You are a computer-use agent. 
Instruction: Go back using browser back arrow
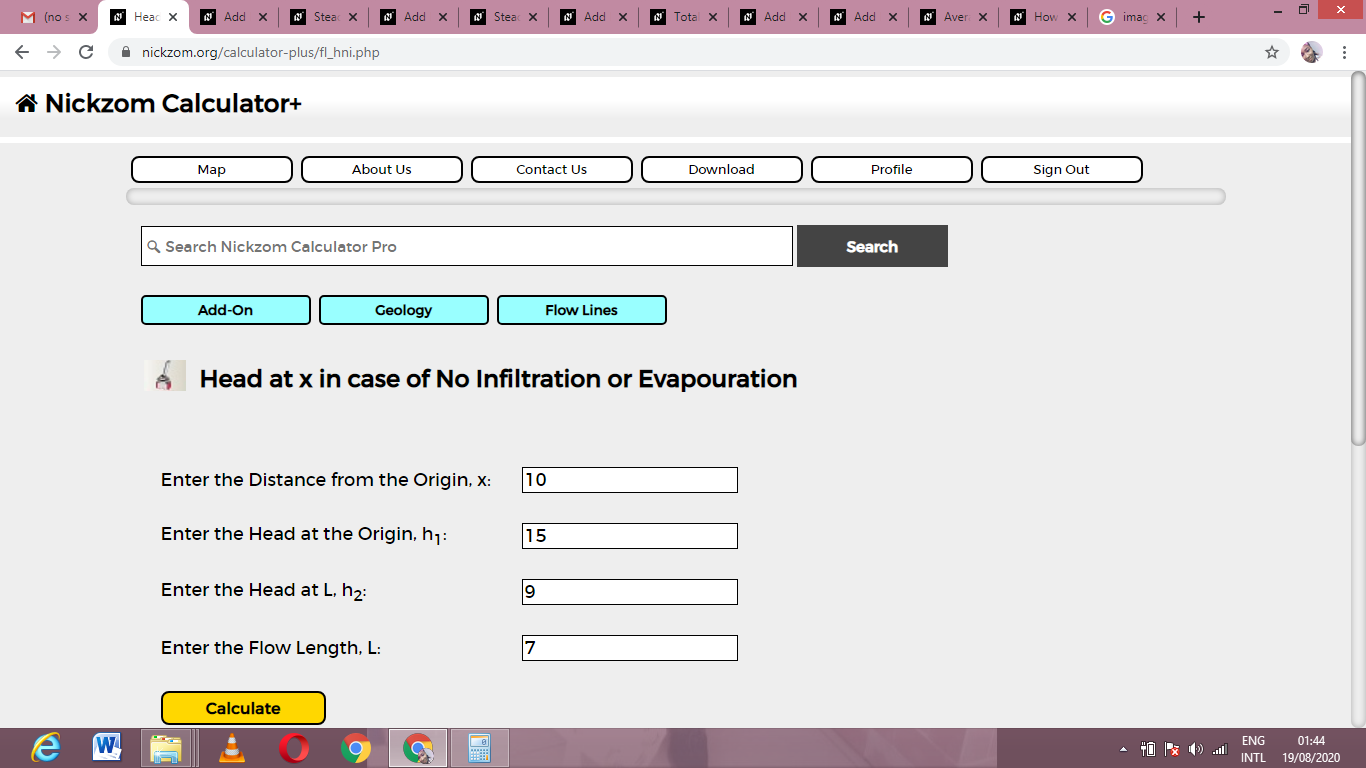tap(22, 52)
